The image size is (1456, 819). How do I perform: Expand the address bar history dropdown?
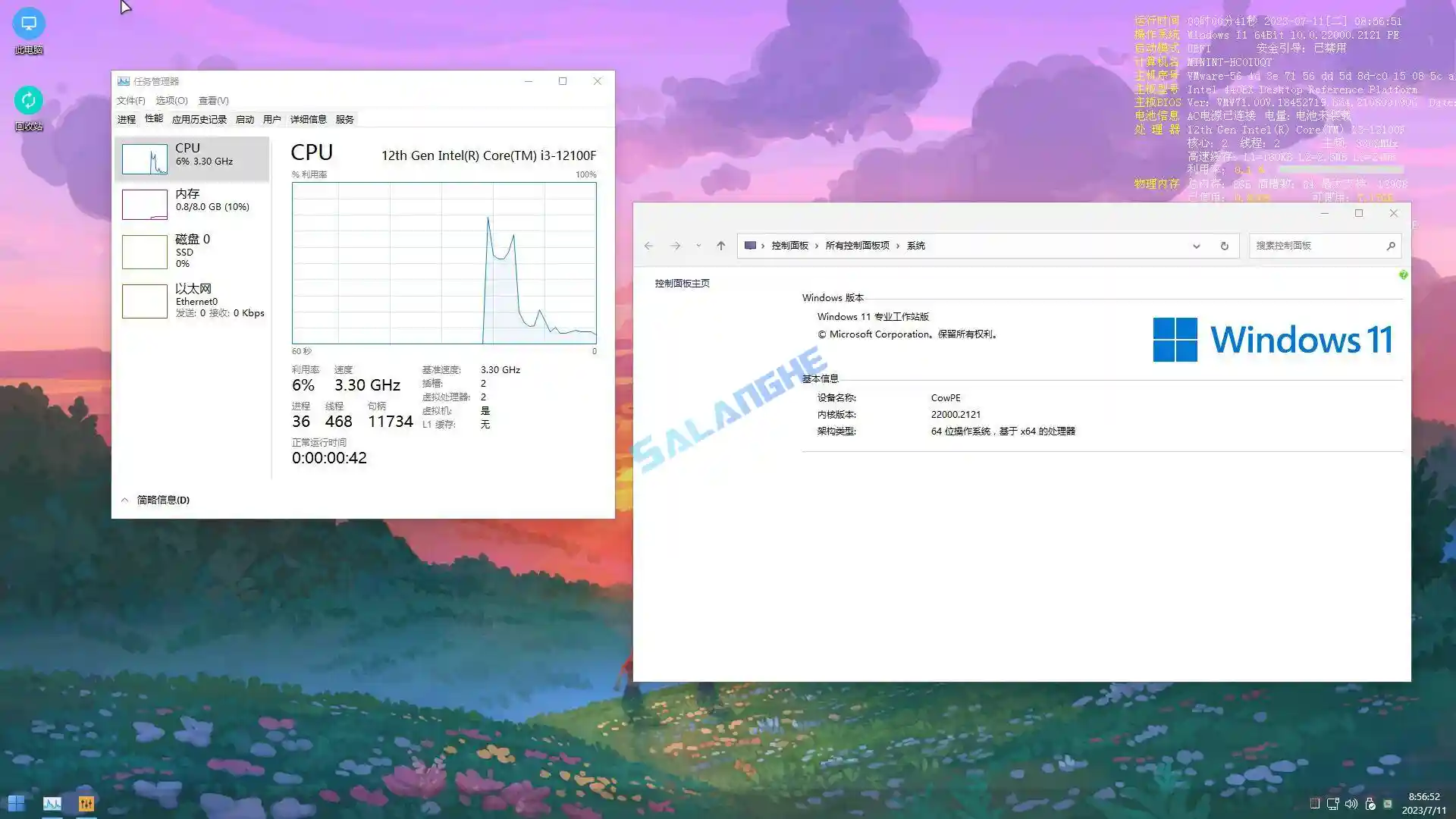tap(1196, 246)
